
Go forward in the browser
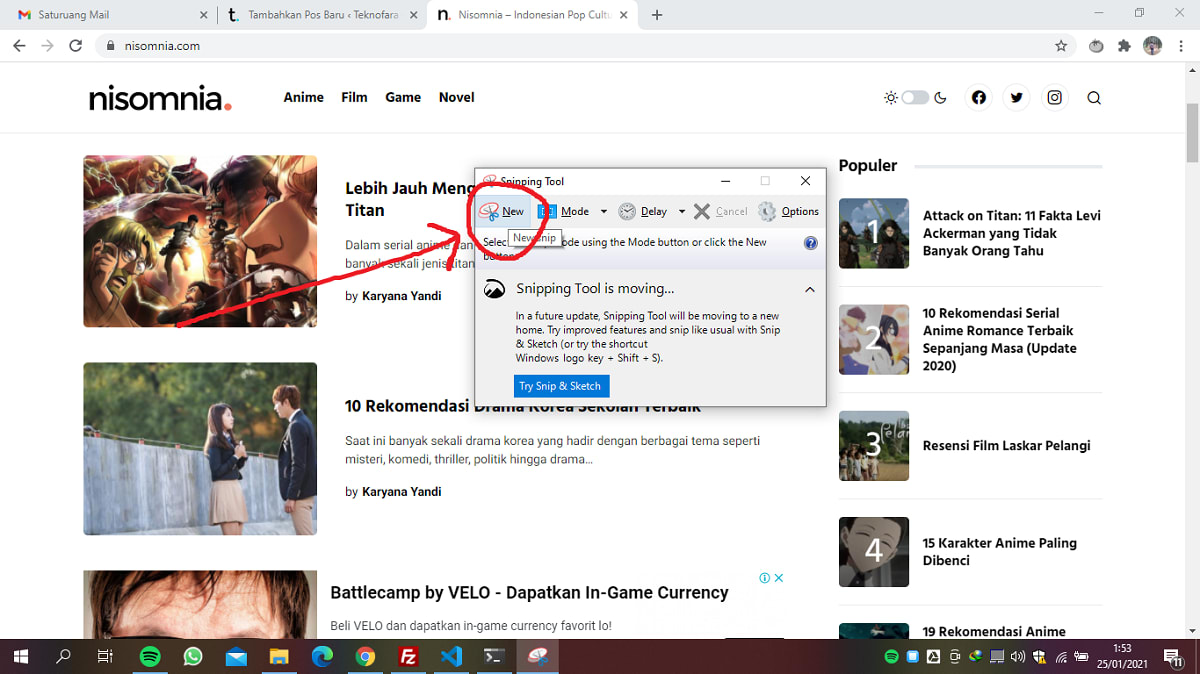[x=47, y=46]
